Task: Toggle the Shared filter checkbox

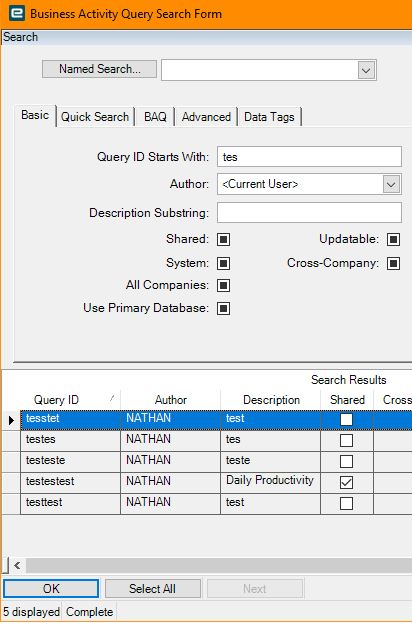Action: pos(224,240)
